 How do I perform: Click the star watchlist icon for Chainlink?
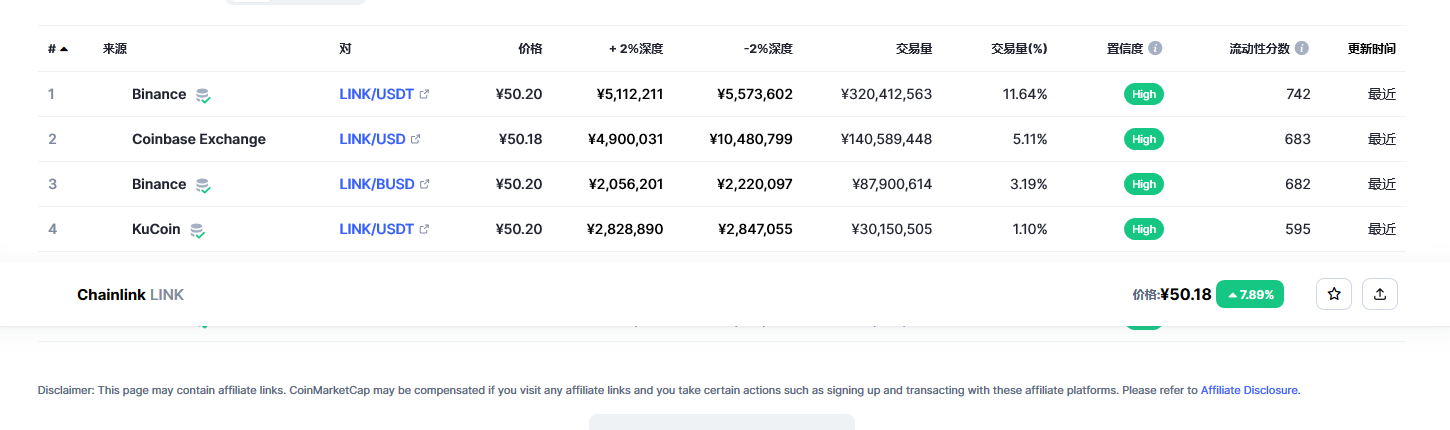click(1334, 294)
